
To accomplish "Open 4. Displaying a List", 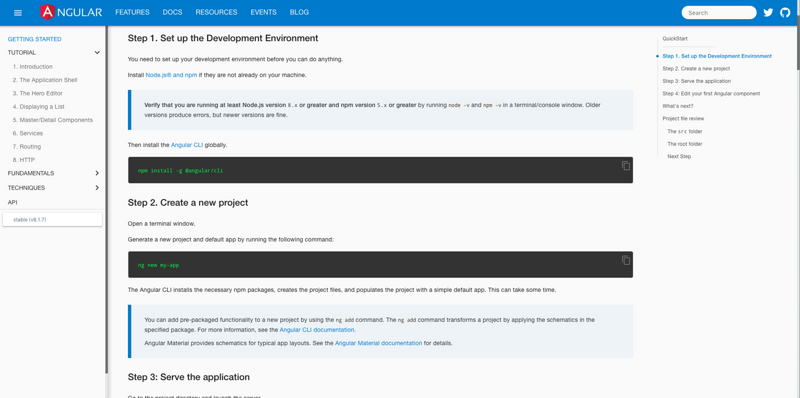I will (39, 107).
